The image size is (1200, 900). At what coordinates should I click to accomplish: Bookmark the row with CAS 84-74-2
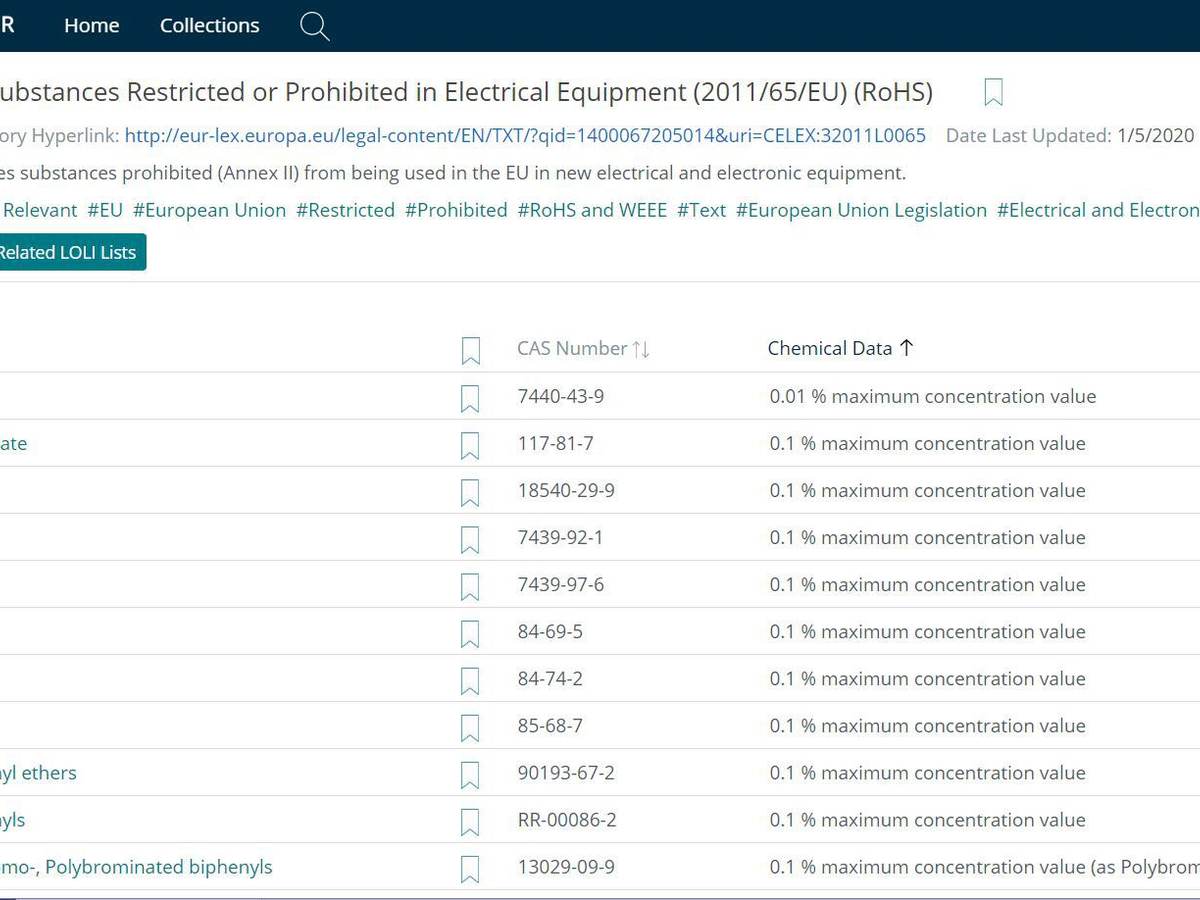[x=470, y=680]
